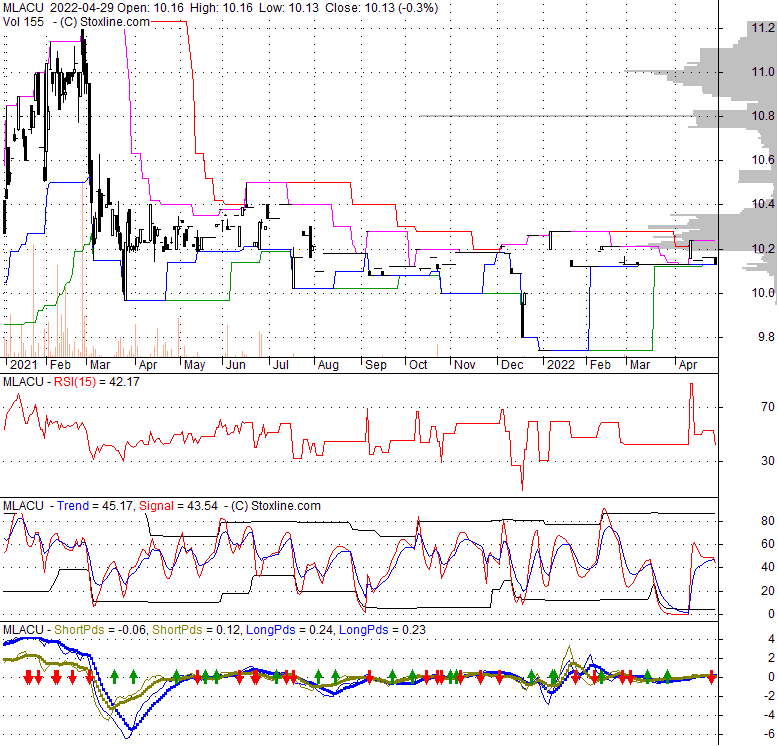The height and width of the screenshot is (746, 778).
Task: Click the 11.0 price axis label
Action: [x=763, y=72]
